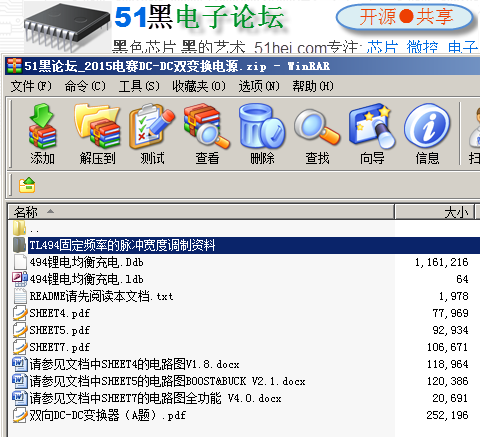480x437 pixels.
Task: Open the 收藏夹(O) menu
Action: tap(199, 86)
